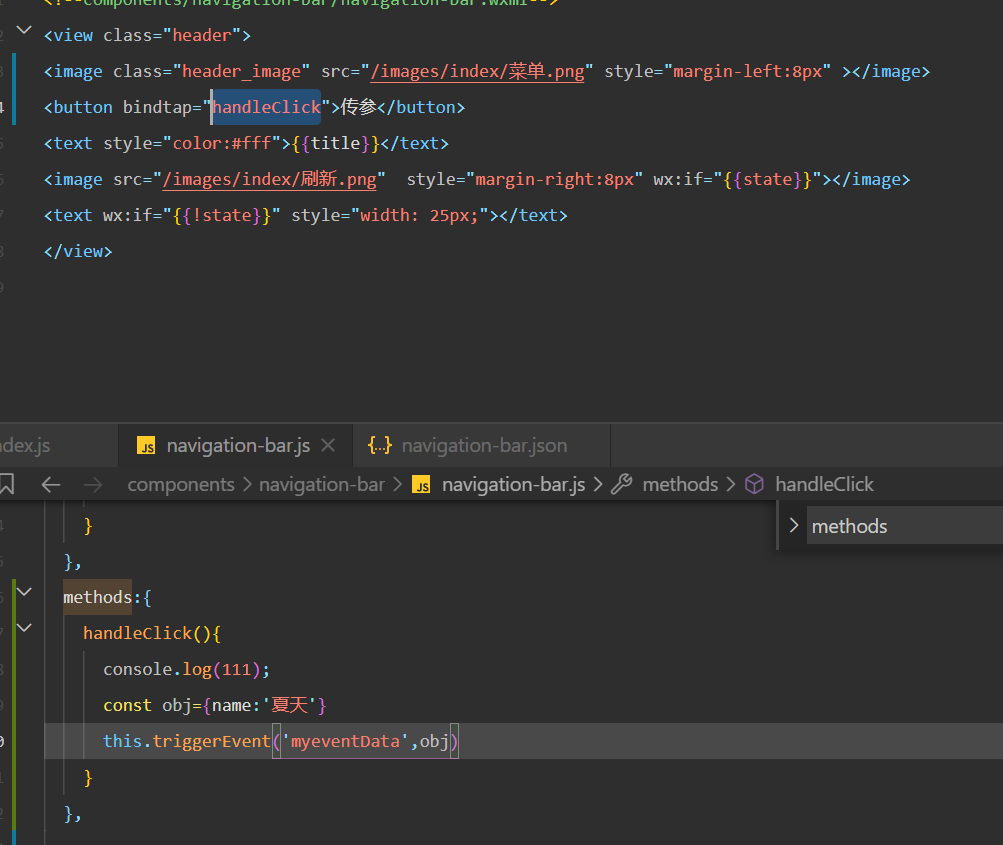Select the methods item in outline popup
The width and height of the screenshot is (1003, 845).
[904, 526]
